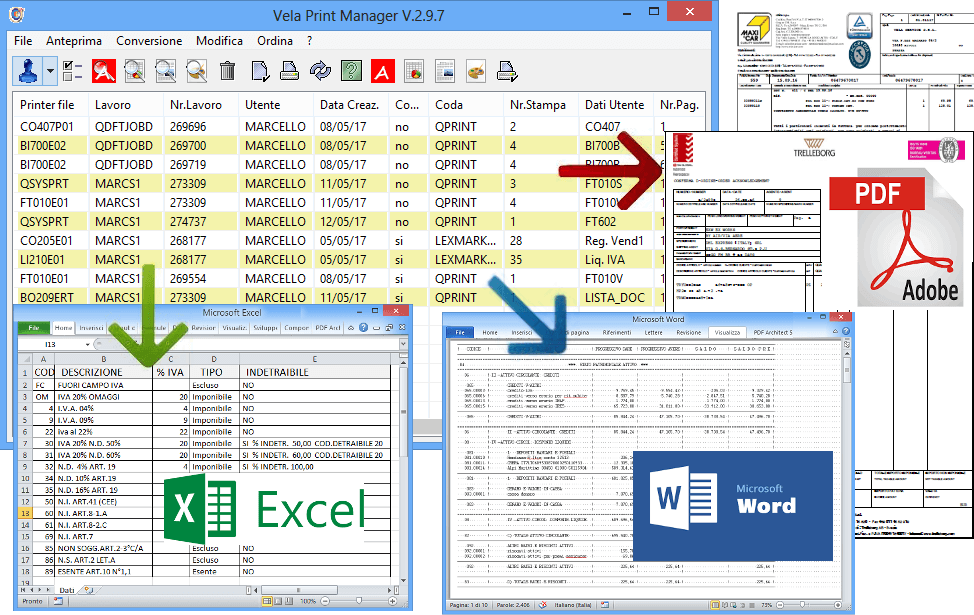The height and width of the screenshot is (615, 974).
Task: Open help via the green question mark icon
Action: (x=352, y=71)
